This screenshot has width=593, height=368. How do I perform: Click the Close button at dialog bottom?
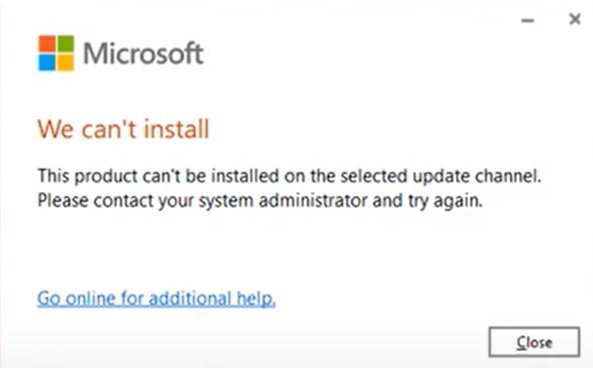tap(534, 342)
